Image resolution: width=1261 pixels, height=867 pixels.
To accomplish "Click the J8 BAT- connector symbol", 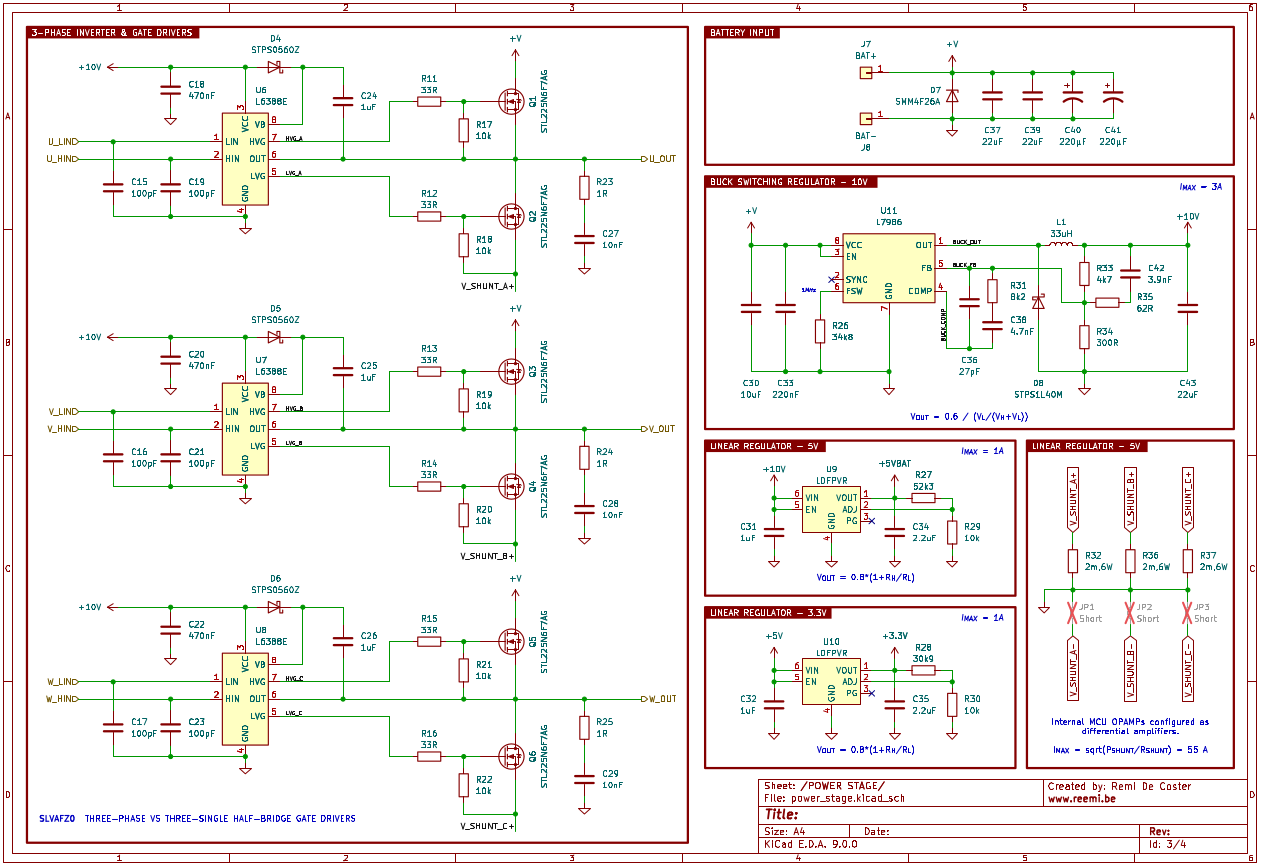I will point(866,117).
